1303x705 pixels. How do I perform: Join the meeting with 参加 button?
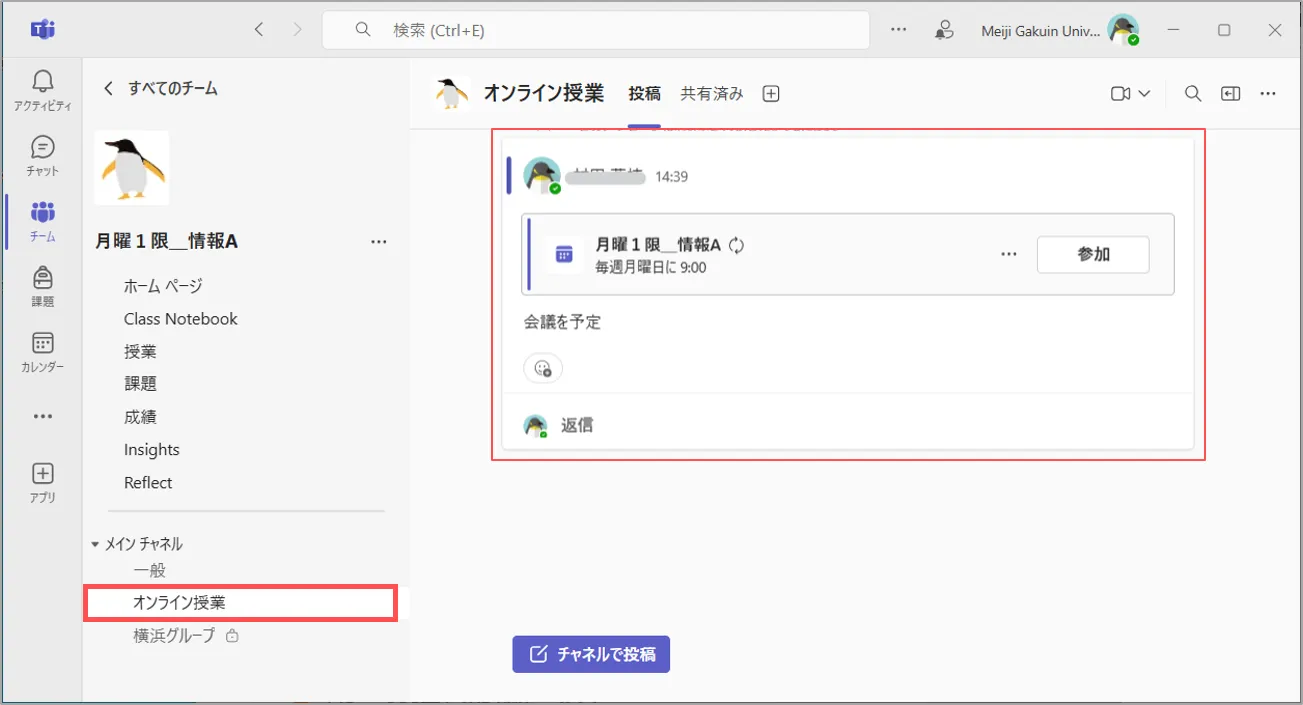[1092, 254]
